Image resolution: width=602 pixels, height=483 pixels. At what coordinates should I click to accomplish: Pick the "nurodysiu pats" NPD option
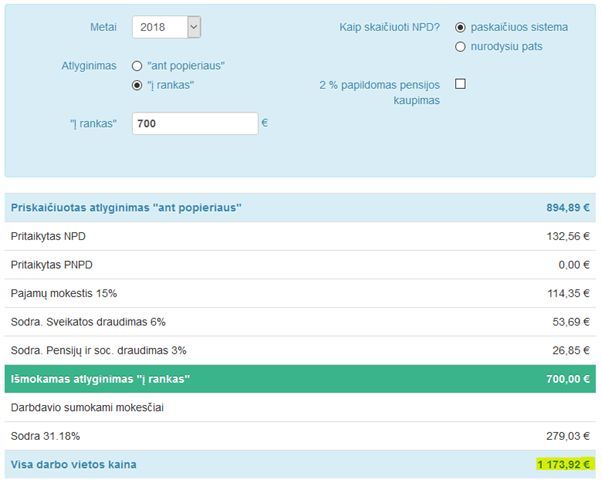tap(460, 46)
